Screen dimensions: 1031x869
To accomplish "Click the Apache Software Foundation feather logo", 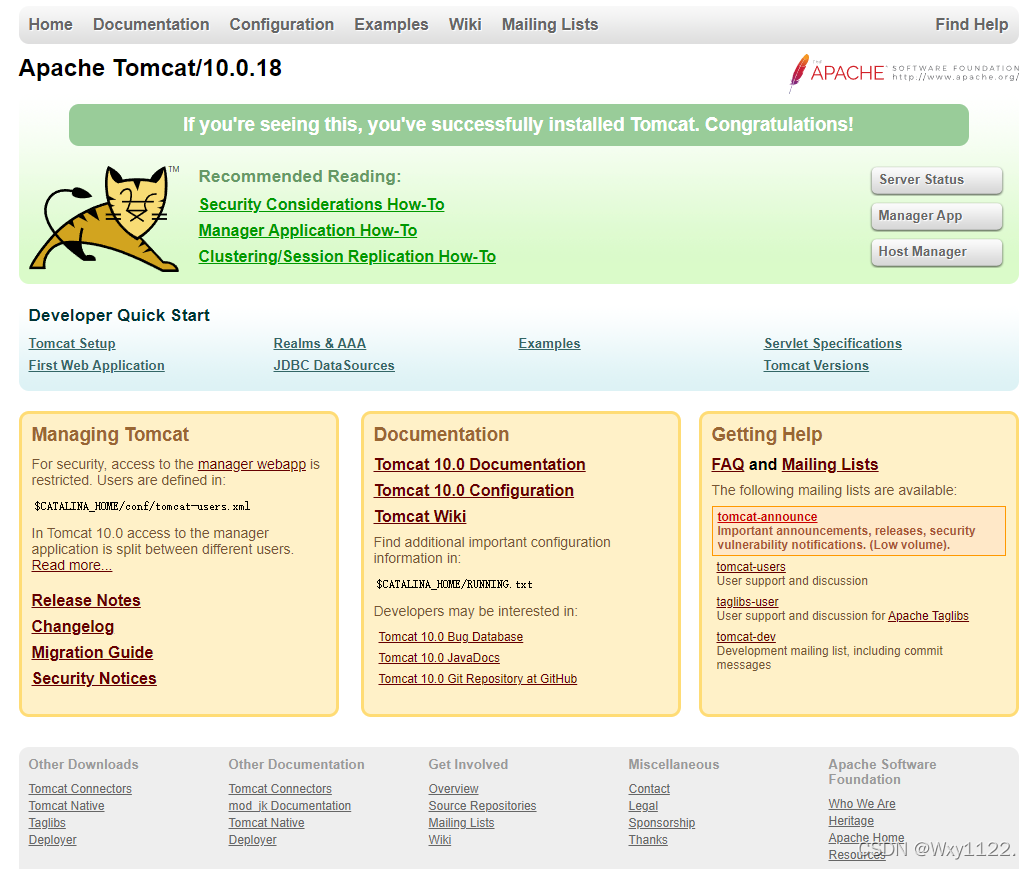I will 904,73.
